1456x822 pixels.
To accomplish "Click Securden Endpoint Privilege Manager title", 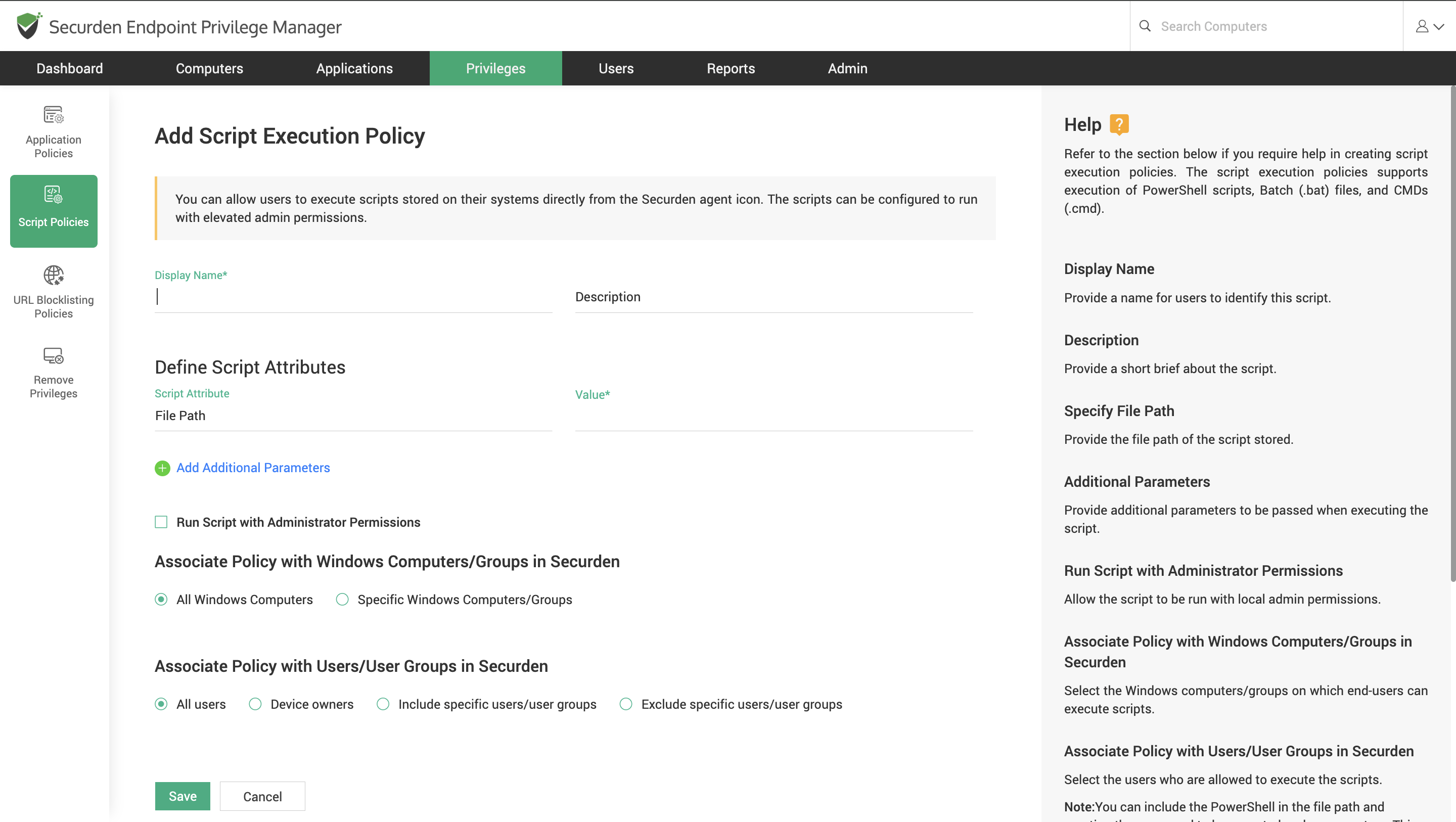I will click(x=195, y=27).
